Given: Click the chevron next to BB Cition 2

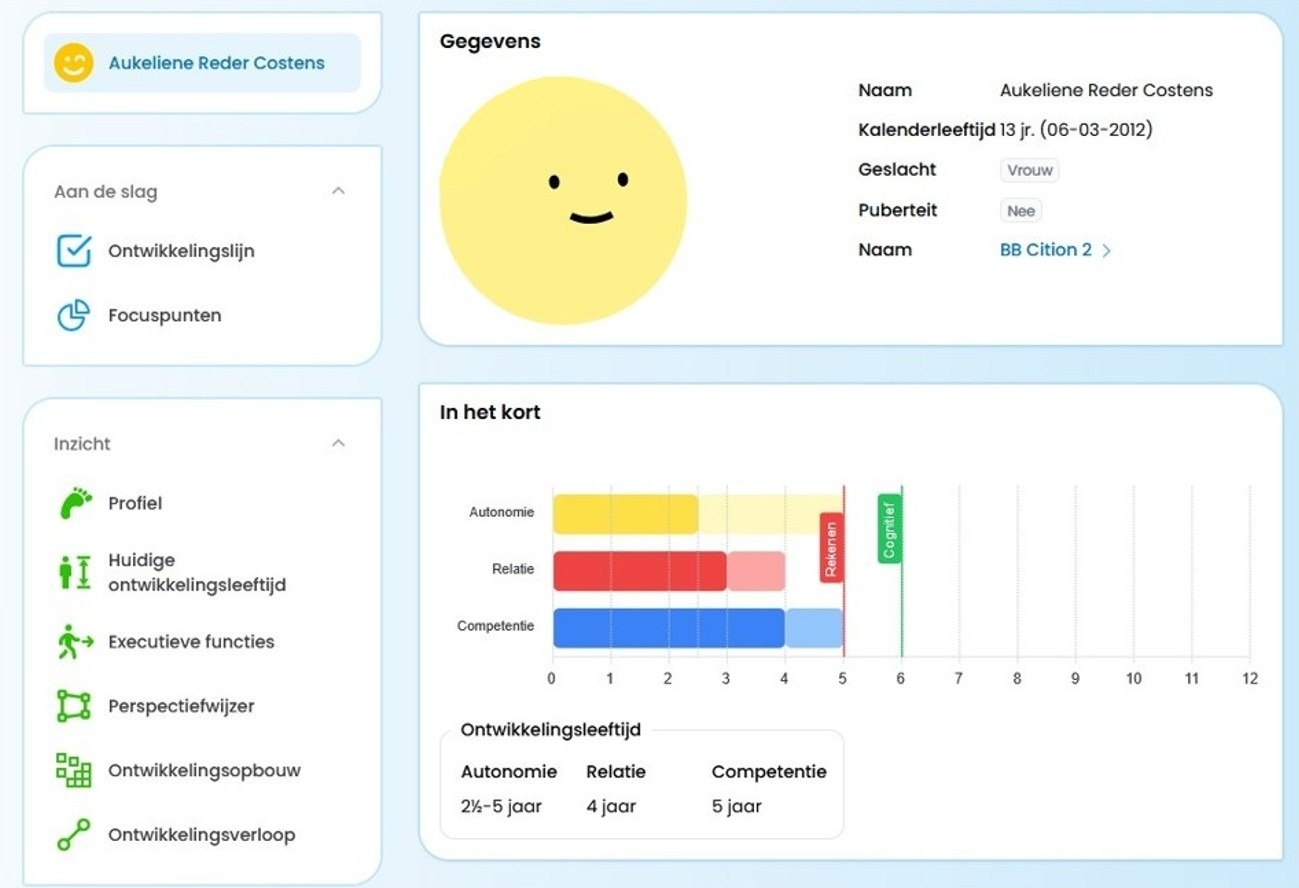Looking at the screenshot, I should coord(1107,251).
